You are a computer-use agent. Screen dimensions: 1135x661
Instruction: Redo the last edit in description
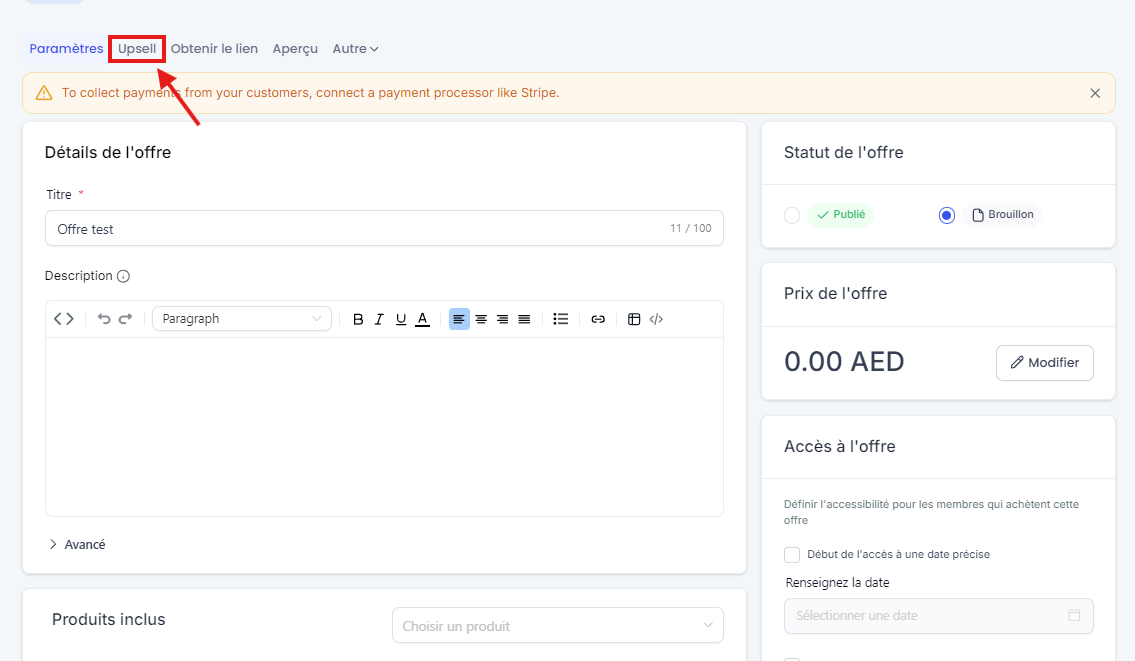[x=126, y=319]
